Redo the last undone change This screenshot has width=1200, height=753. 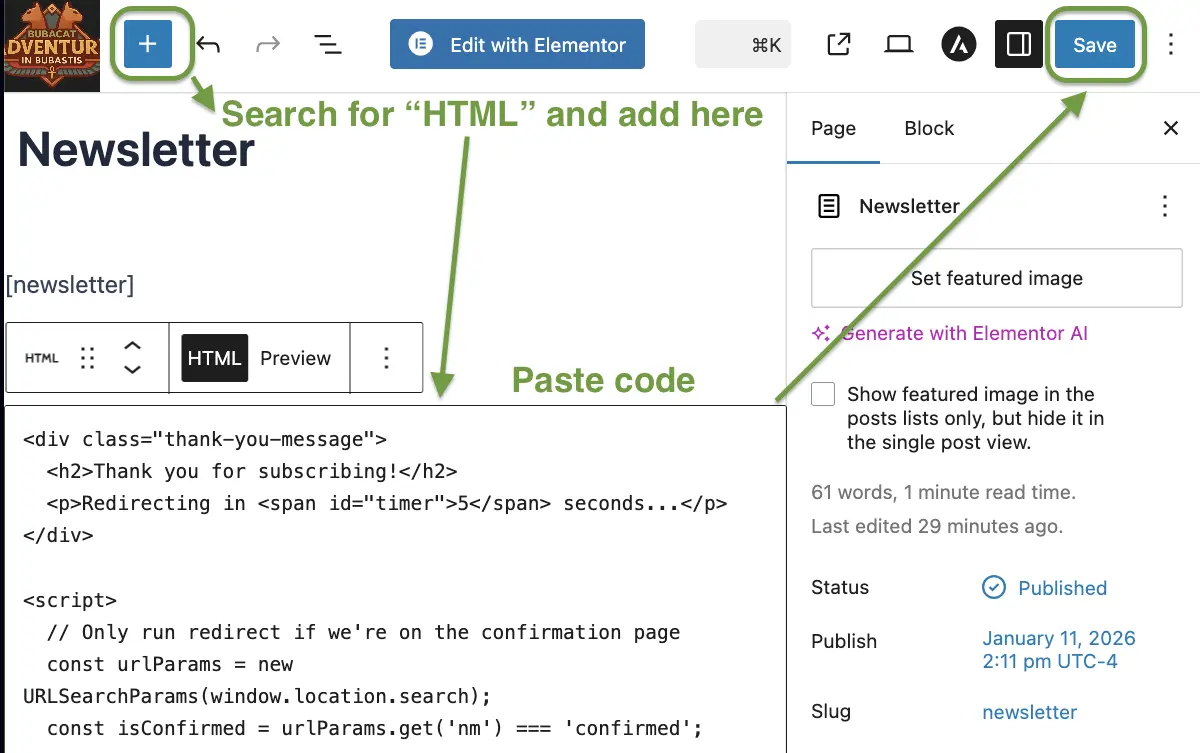pos(268,44)
